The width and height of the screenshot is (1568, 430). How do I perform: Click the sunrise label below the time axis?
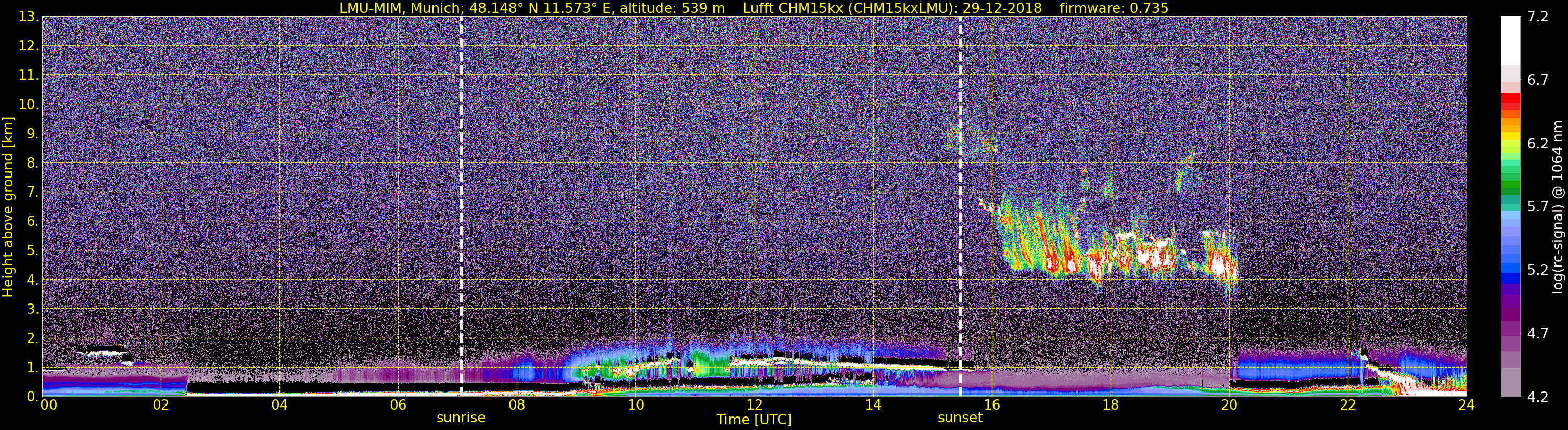coord(461,418)
